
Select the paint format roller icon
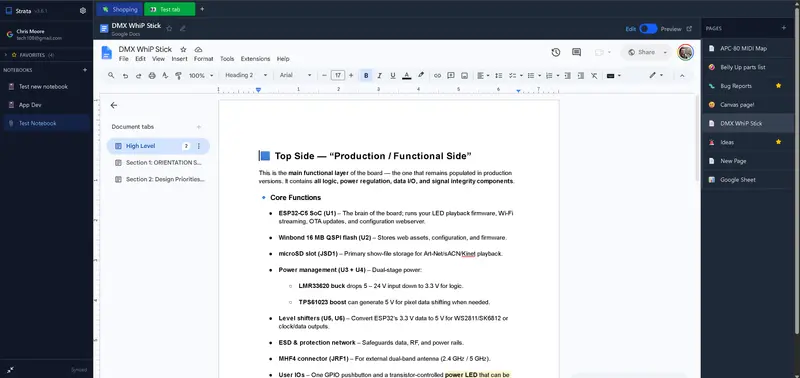[x=178, y=75]
